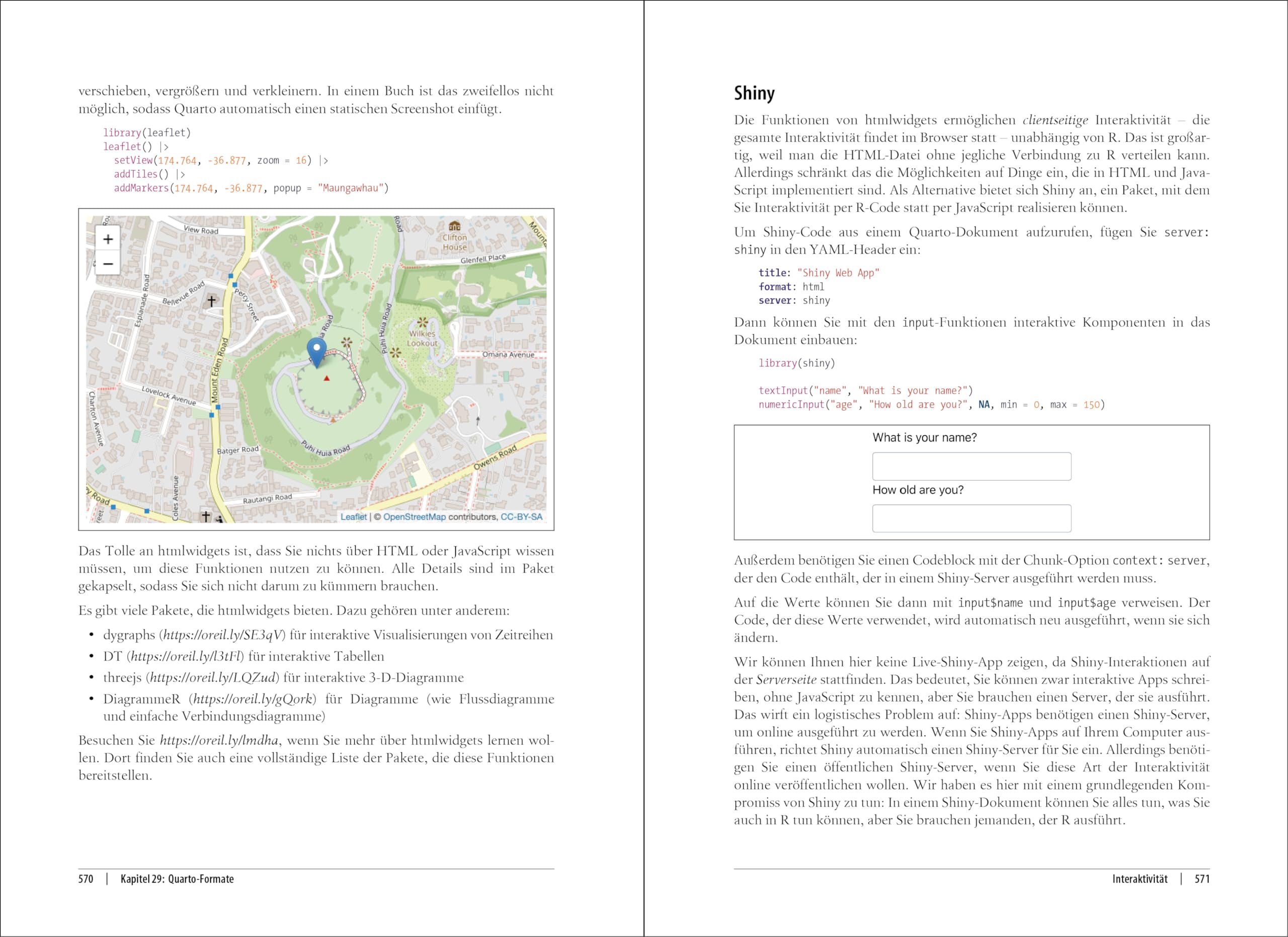The height and width of the screenshot is (937, 1288).
Task: Click the 'Lovelock Avenue' map label
Action: [169, 396]
